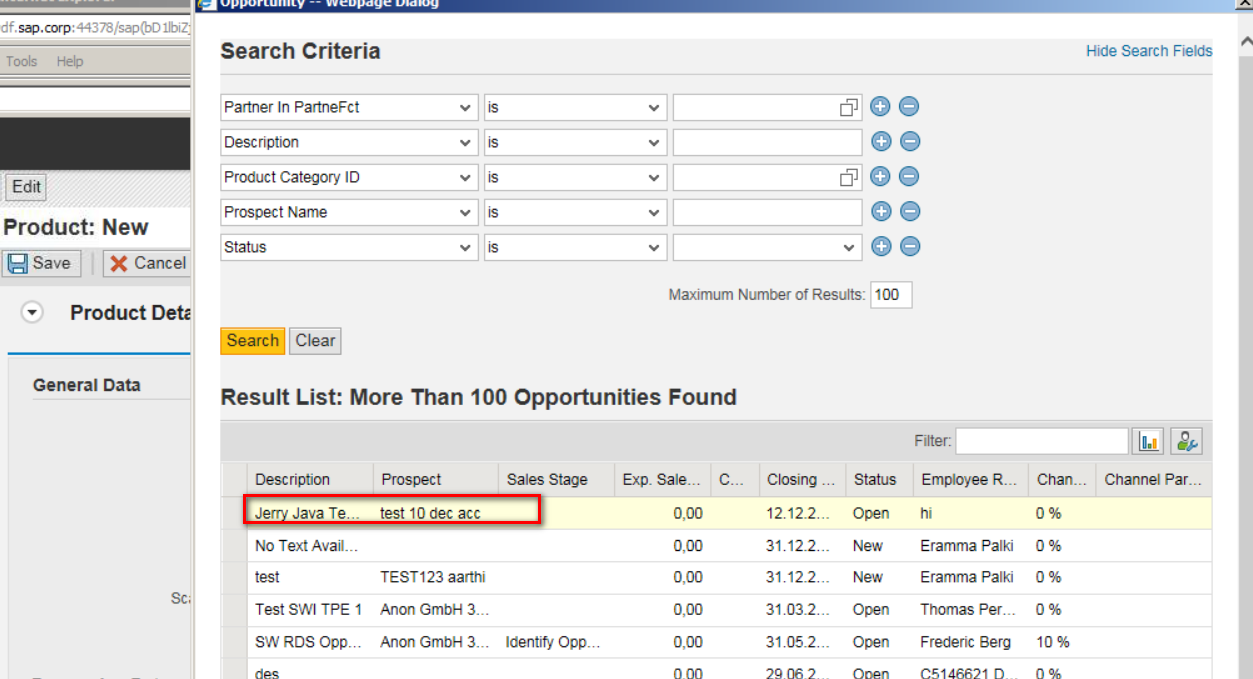1253x679 pixels.
Task: Add search row after Partner In PartneFct
Action: coord(881,107)
